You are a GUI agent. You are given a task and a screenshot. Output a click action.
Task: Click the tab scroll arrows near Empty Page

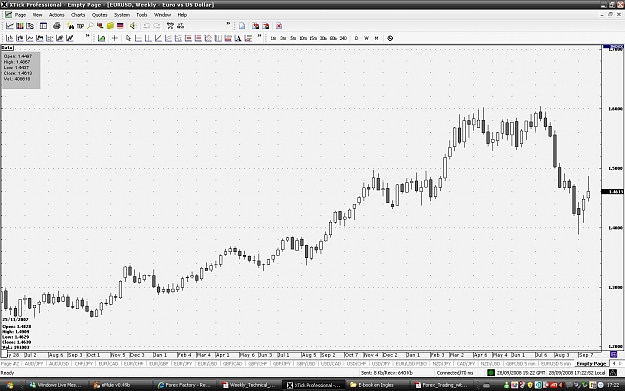coord(617,363)
